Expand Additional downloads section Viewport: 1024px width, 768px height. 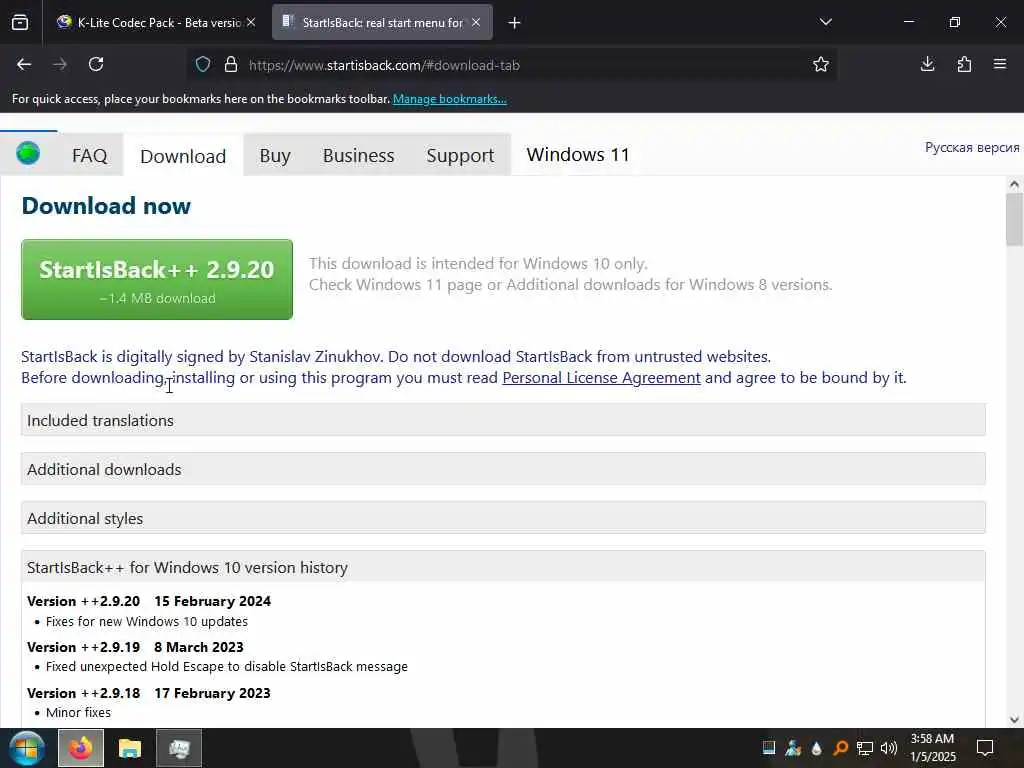(503, 469)
